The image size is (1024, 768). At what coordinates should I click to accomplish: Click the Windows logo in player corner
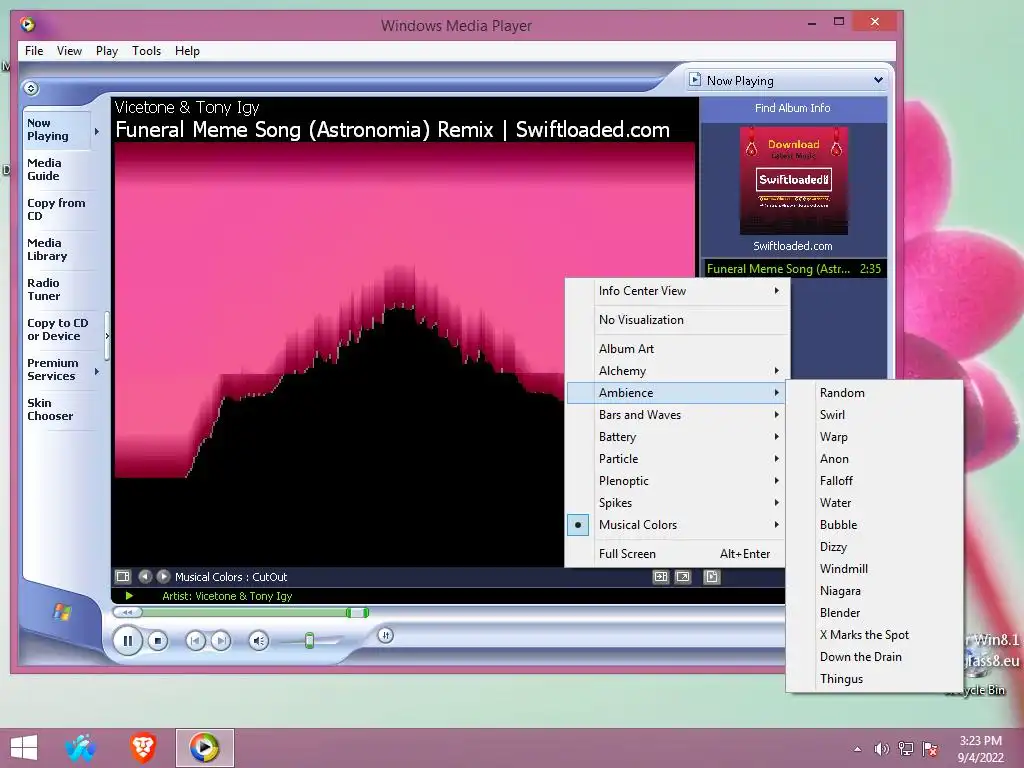point(62,612)
